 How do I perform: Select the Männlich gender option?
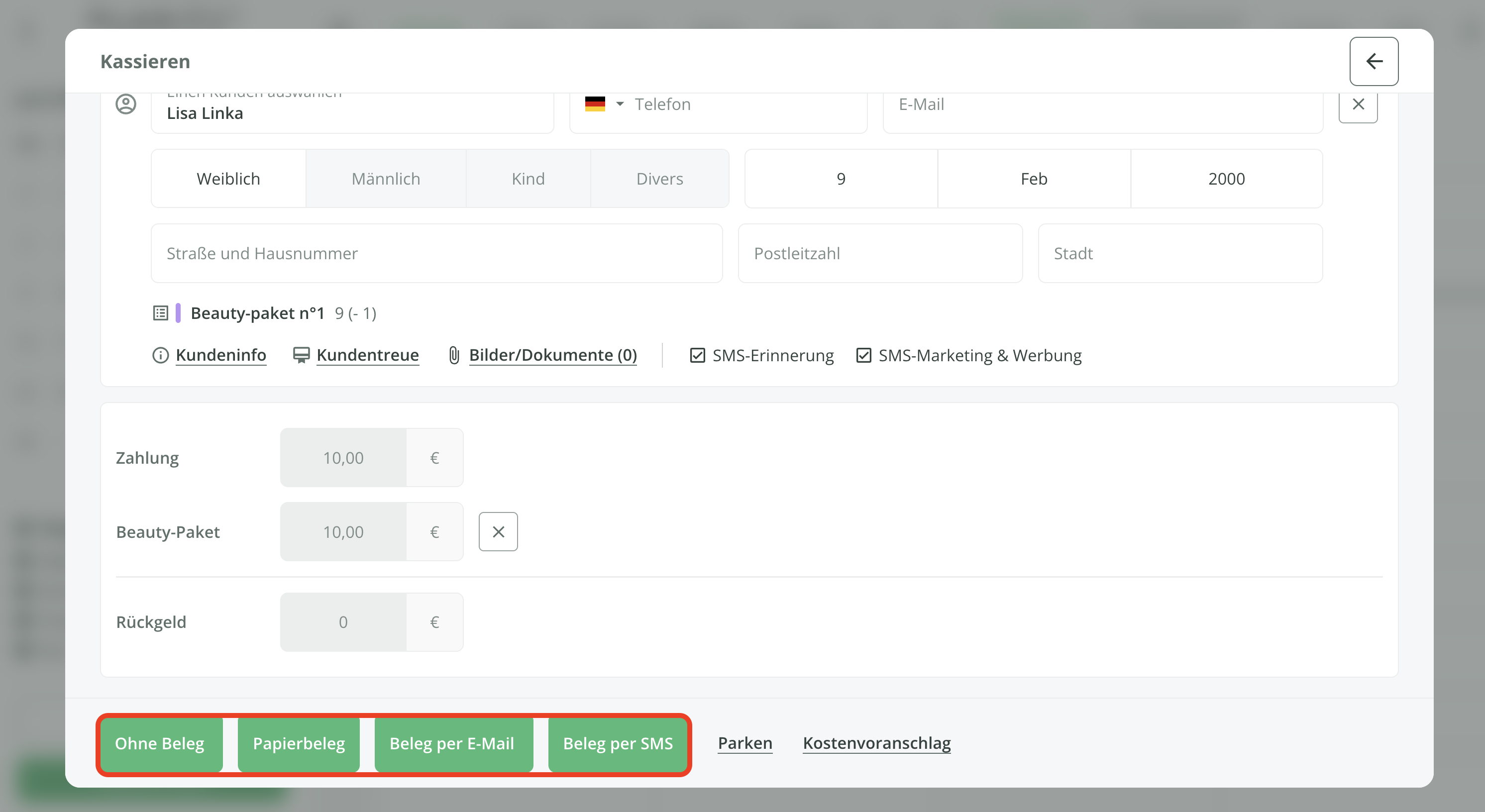coord(386,179)
